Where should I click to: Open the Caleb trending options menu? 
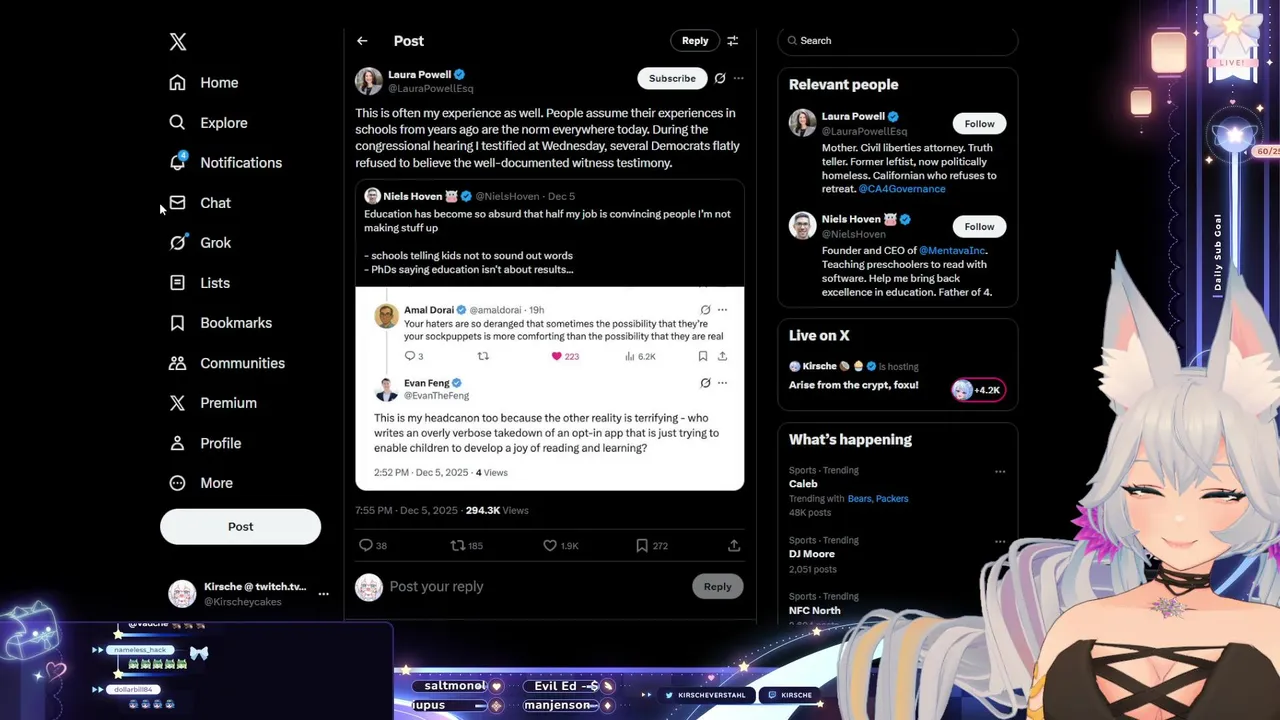[1000, 472]
